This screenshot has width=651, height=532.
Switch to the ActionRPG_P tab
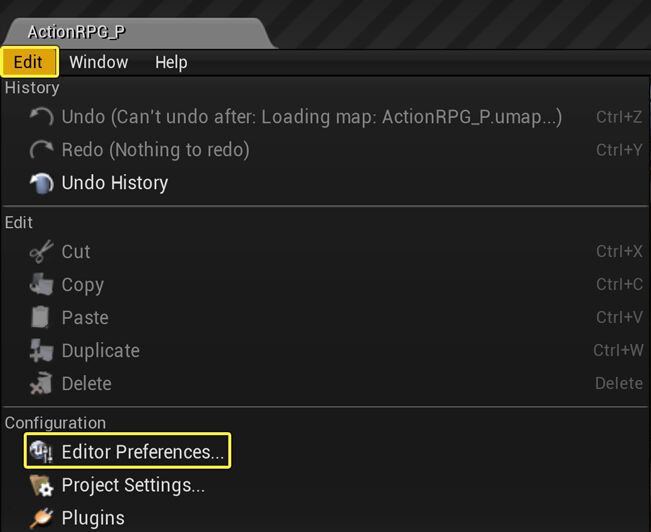tap(76, 32)
